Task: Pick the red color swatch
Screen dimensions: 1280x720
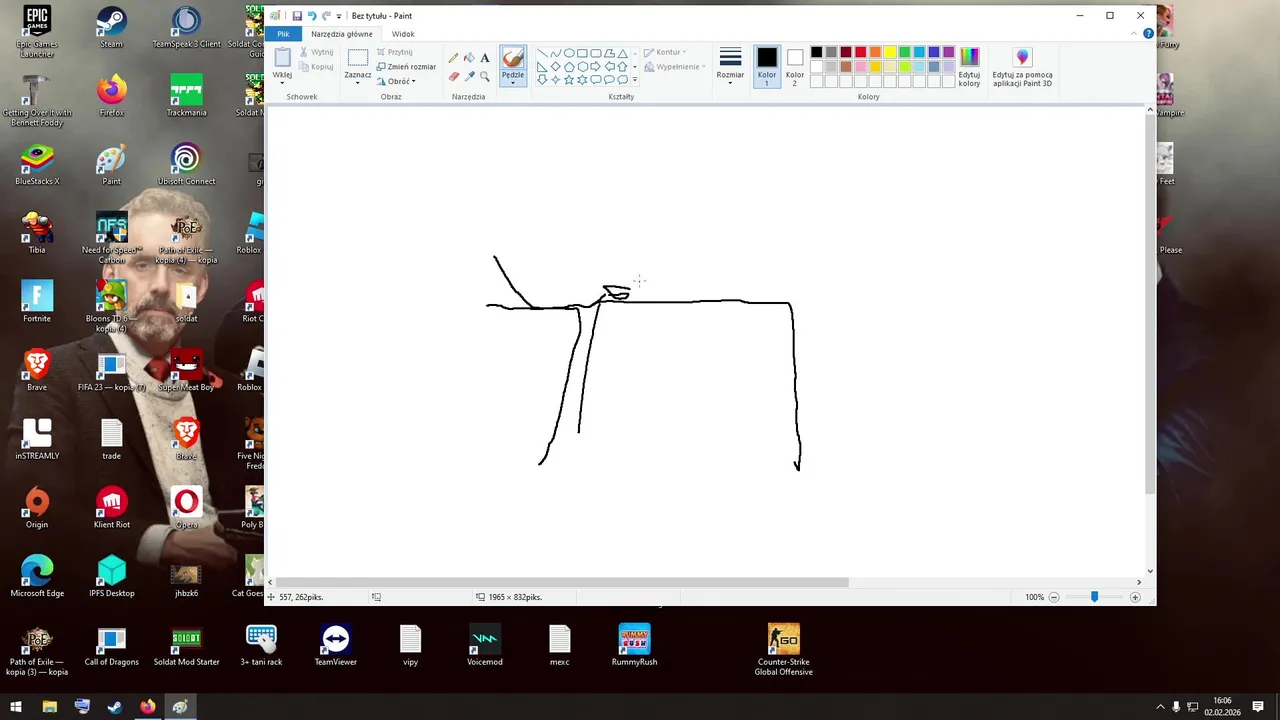Action: 860,52
